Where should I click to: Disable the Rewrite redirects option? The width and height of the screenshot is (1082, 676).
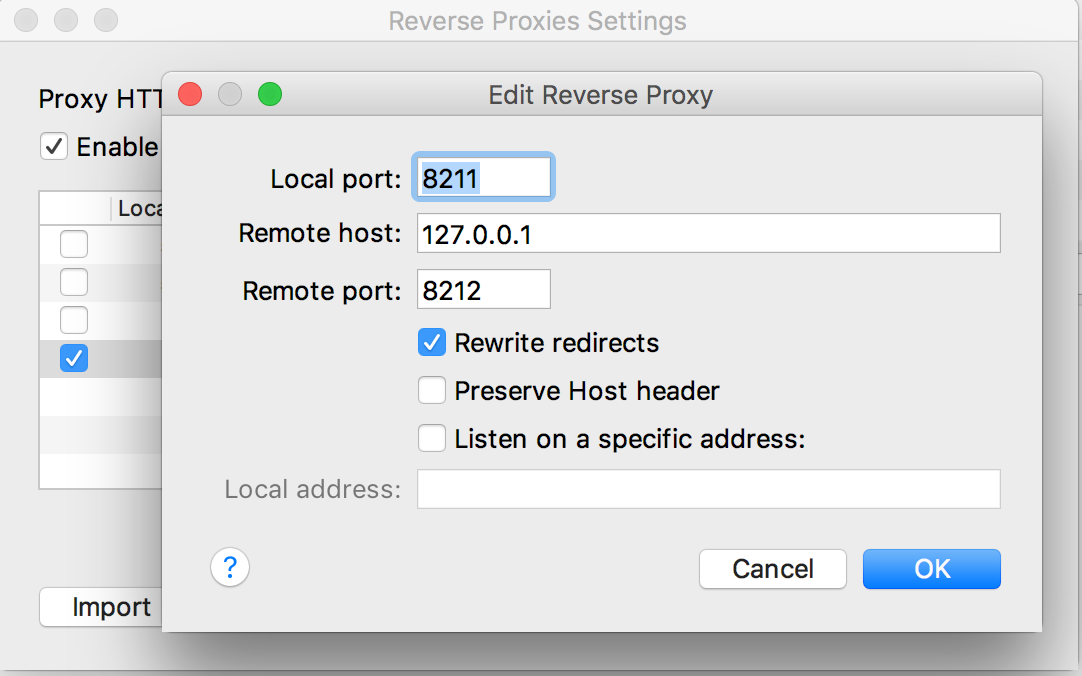point(432,343)
